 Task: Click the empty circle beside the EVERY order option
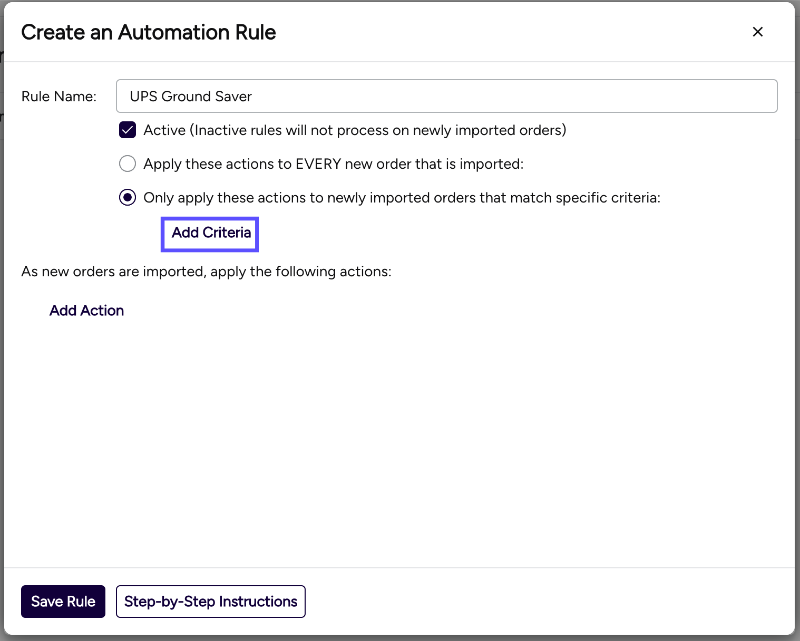pos(127,164)
